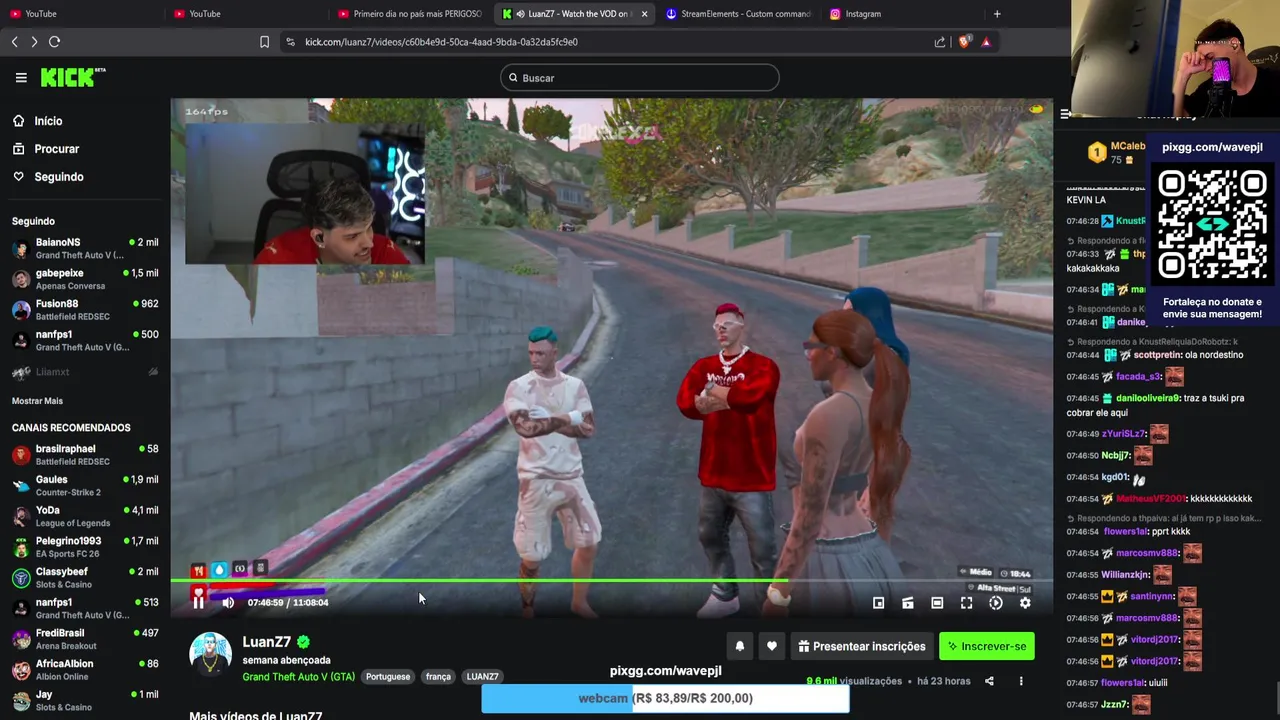Select the LUANZ7 tag
The height and width of the screenshot is (720, 1280).
(x=482, y=677)
